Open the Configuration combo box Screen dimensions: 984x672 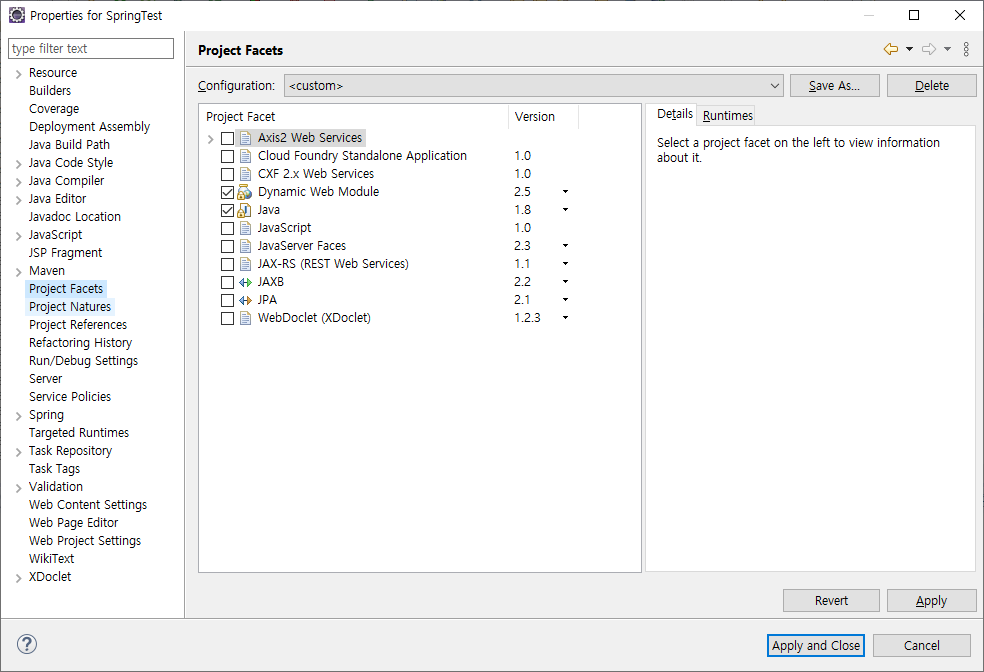(x=534, y=85)
